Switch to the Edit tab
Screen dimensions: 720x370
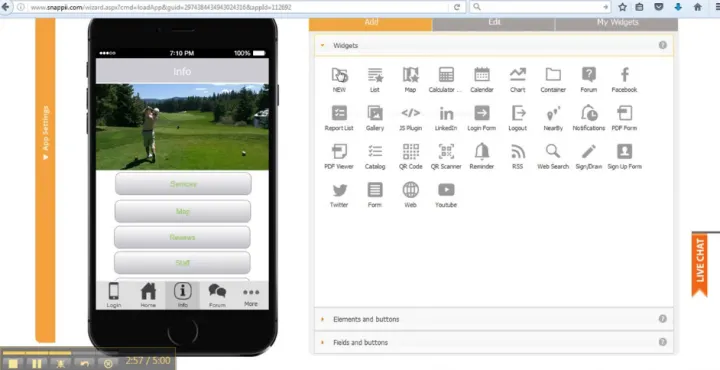pyautogui.click(x=494, y=22)
